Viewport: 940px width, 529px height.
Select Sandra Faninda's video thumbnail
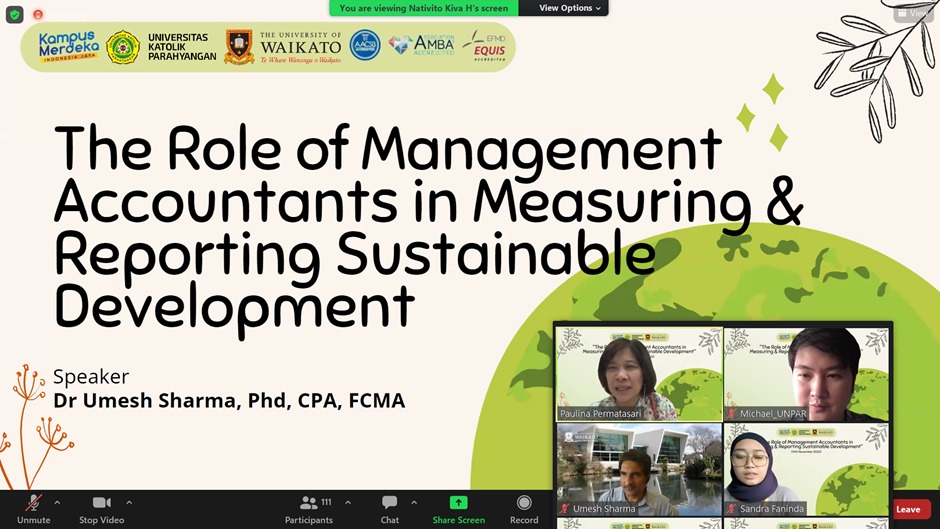(x=806, y=468)
